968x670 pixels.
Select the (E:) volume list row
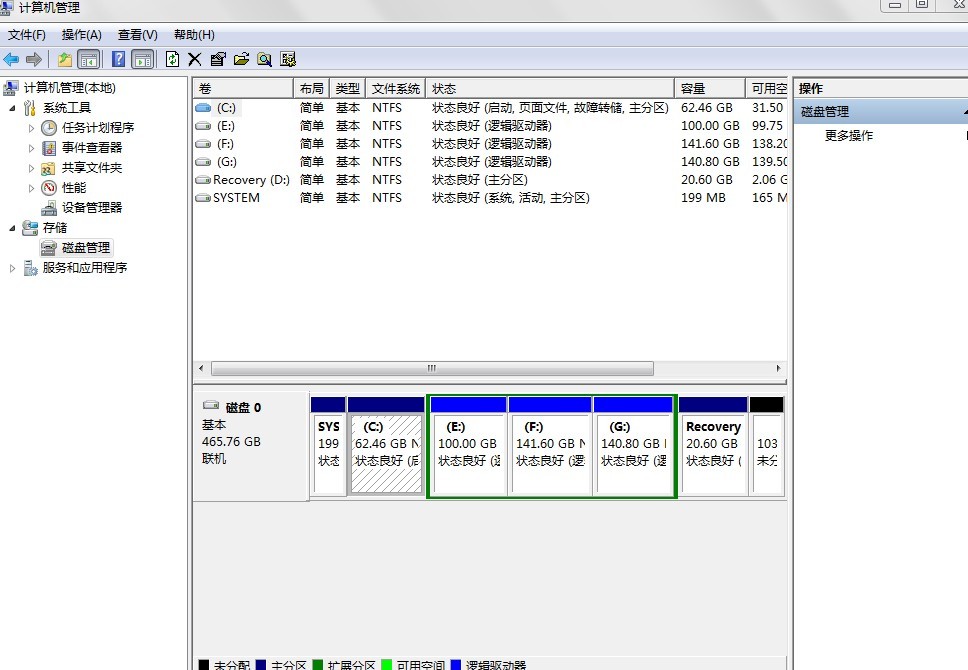click(490, 125)
